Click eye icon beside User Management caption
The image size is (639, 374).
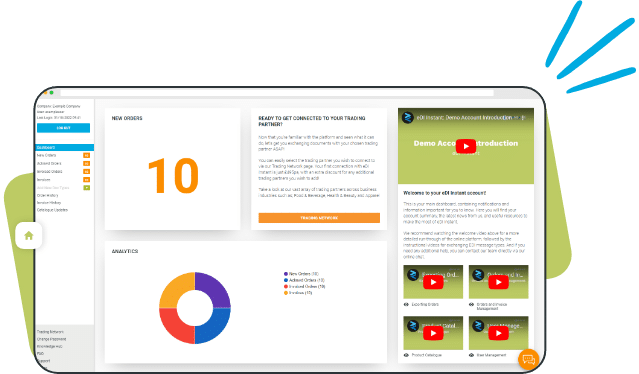coord(472,355)
